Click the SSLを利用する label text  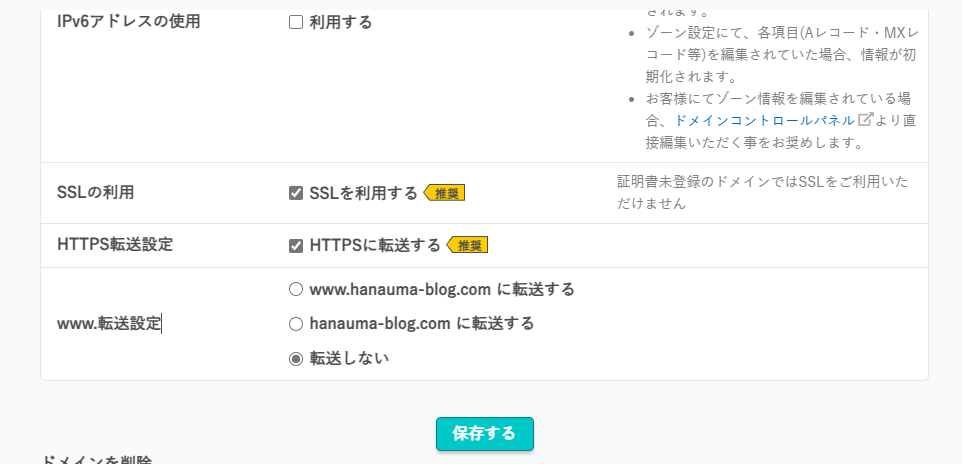[x=364, y=193]
